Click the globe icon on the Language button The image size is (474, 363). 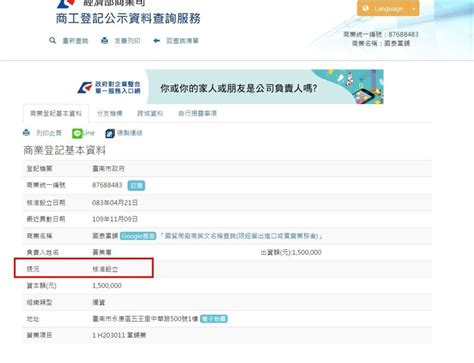tap(365, 8)
